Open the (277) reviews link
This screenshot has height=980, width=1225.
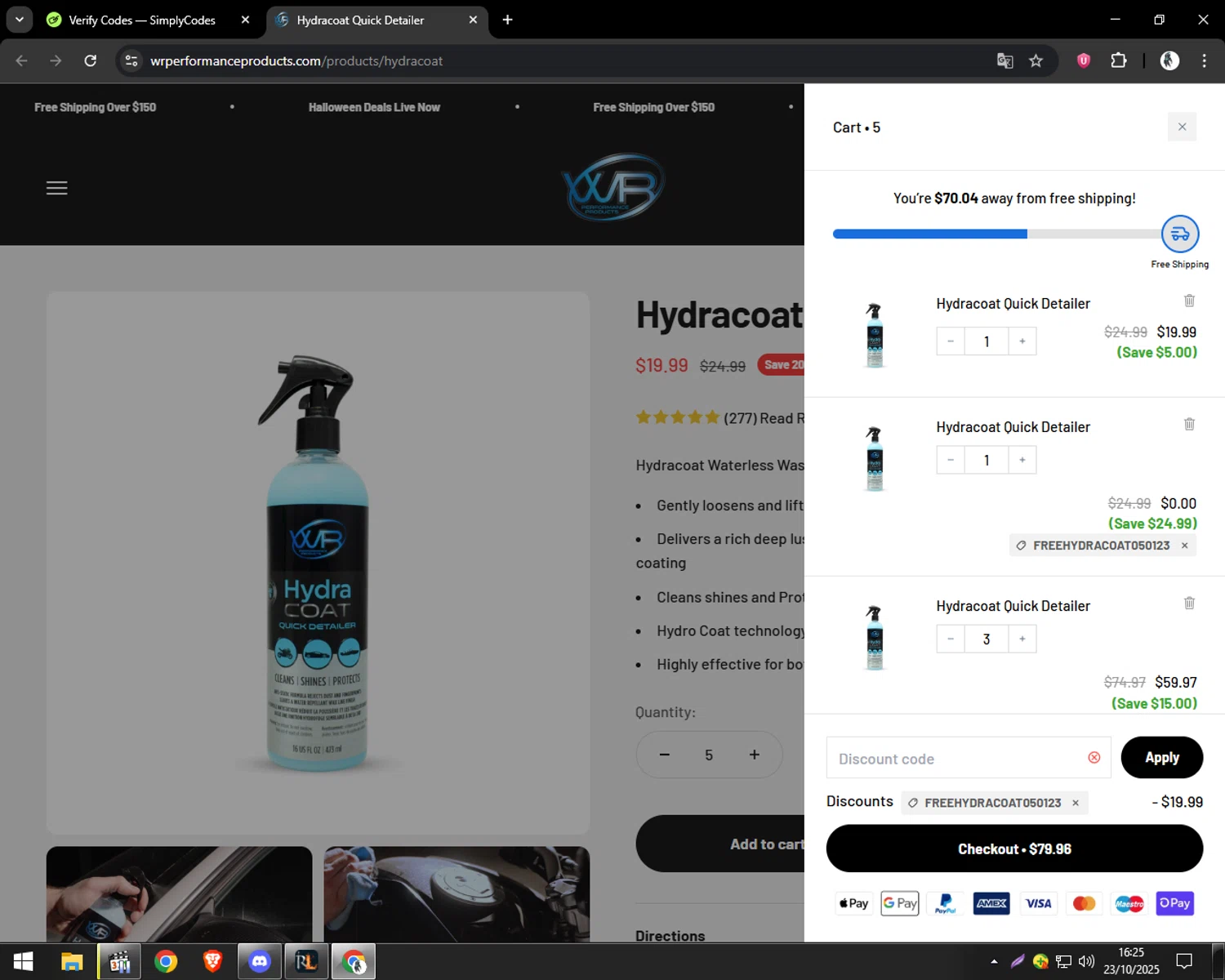point(764,418)
